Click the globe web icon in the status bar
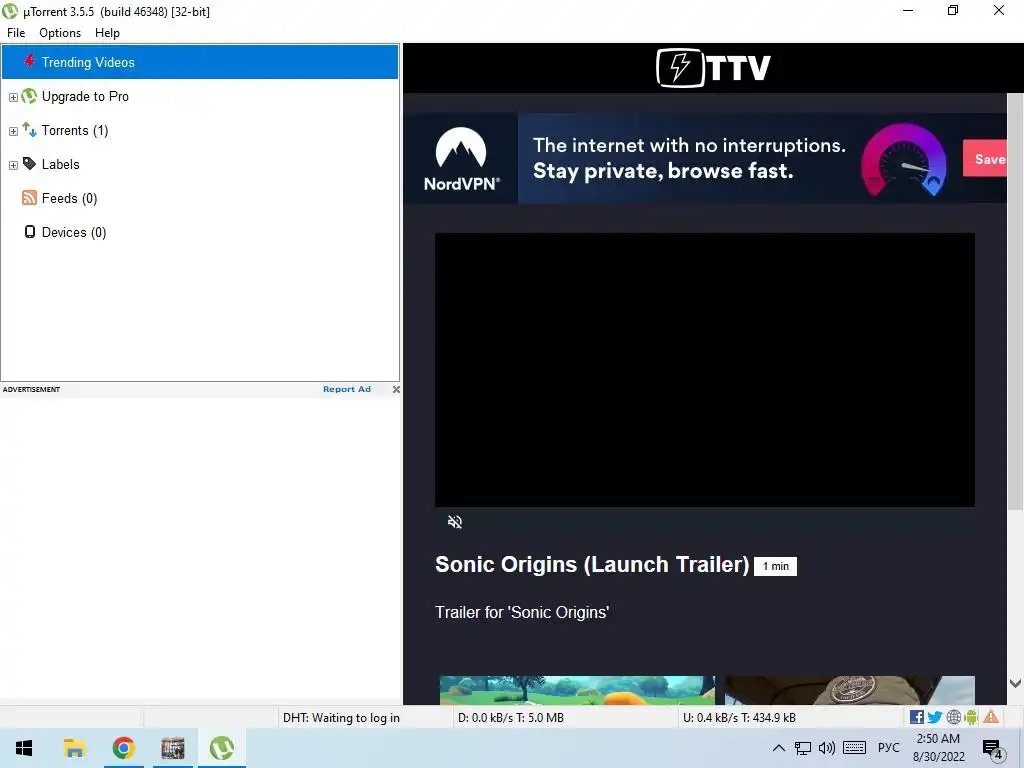 coord(953,717)
